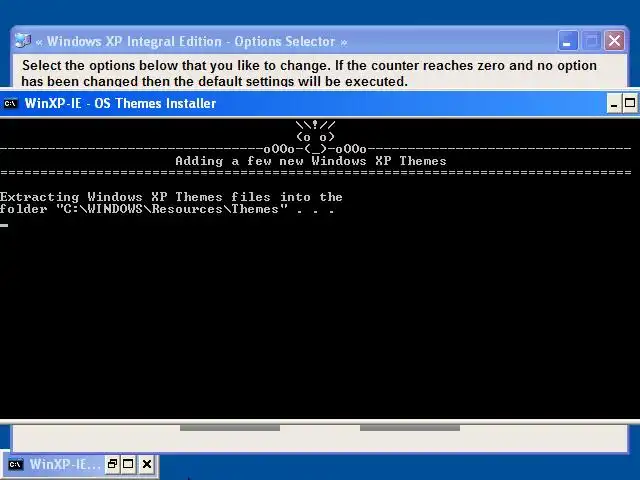This screenshot has height=480, width=640.
Task: Close the minimized WinXP-IE window
Action: (x=147, y=464)
